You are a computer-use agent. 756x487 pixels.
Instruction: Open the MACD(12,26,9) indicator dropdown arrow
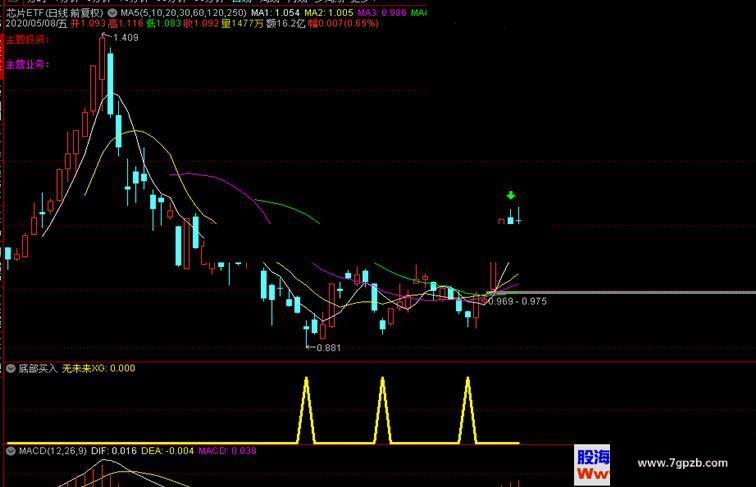(x=11, y=451)
